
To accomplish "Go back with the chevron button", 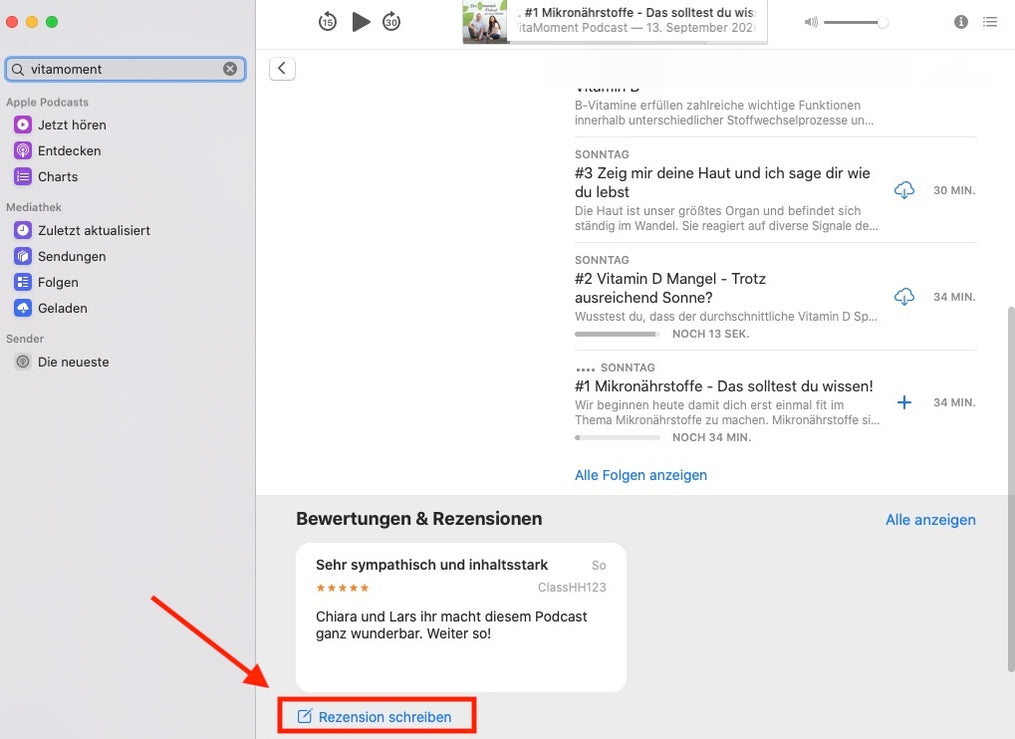I will [282, 68].
